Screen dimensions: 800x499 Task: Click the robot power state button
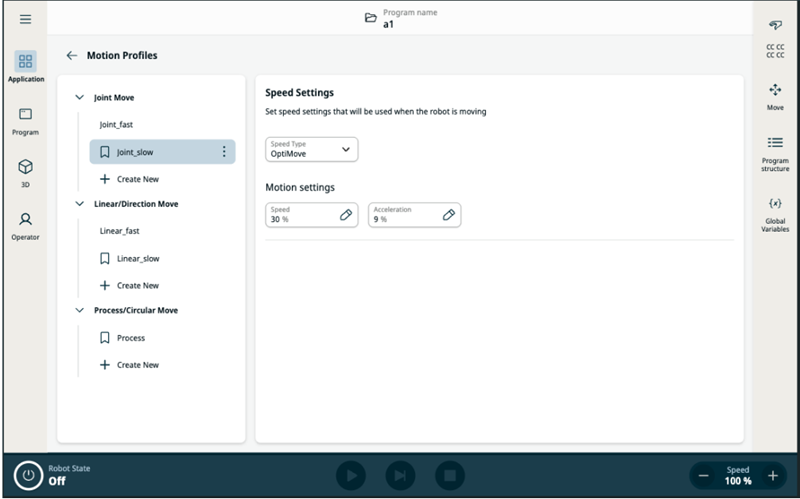pyautogui.click(x=29, y=475)
